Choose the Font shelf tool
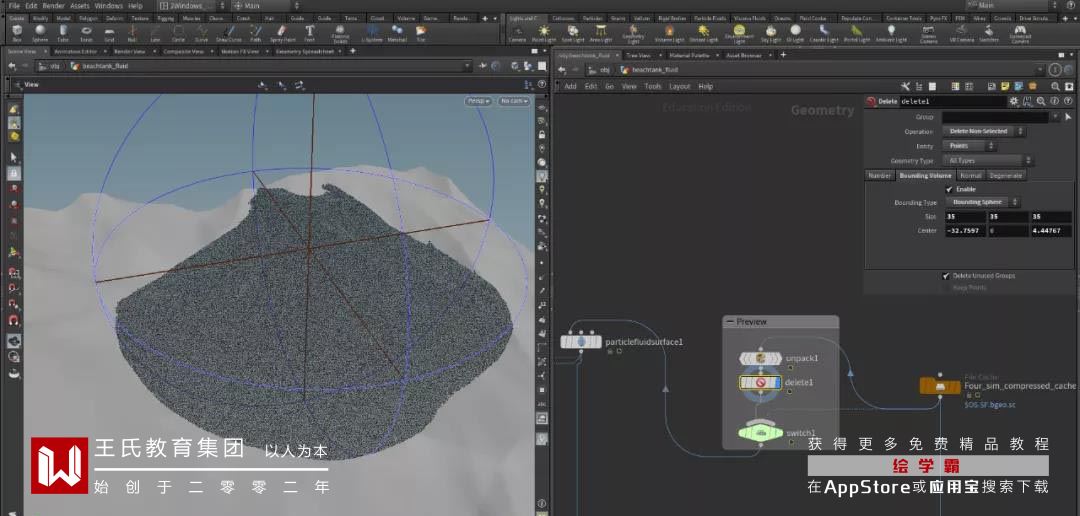 (310, 33)
